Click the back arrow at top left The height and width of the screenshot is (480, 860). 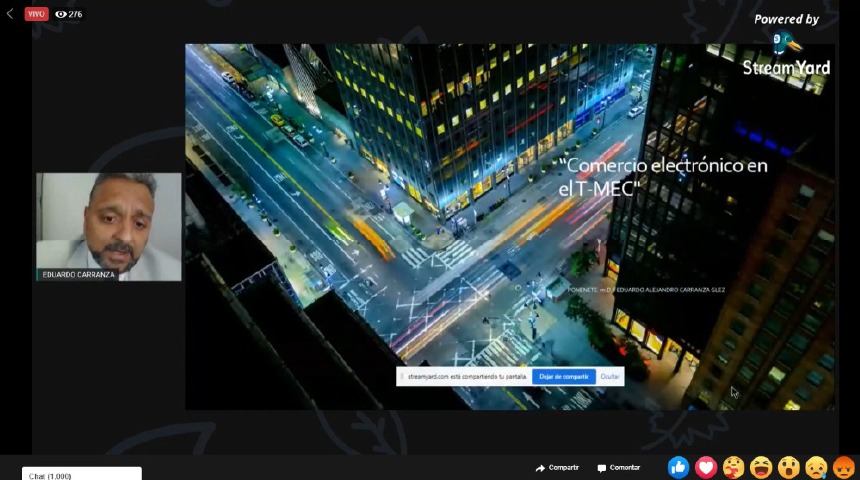tap(10, 14)
